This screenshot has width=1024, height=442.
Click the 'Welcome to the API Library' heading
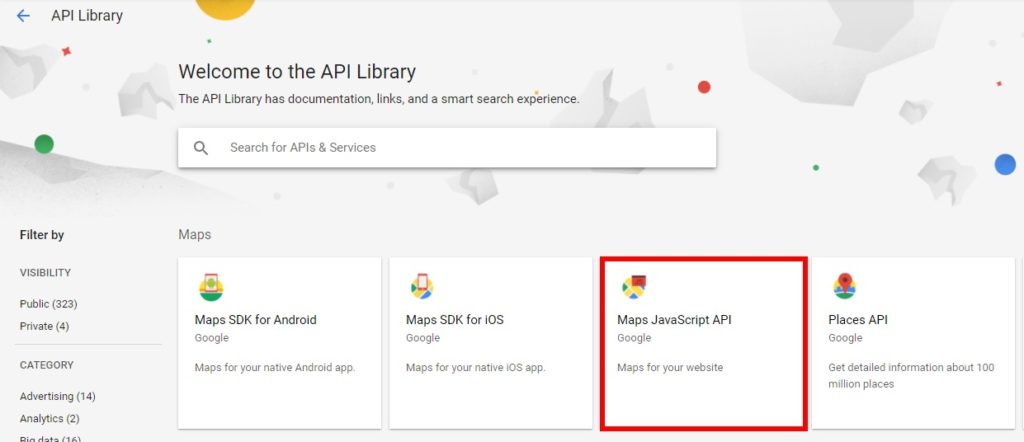coord(297,71)
